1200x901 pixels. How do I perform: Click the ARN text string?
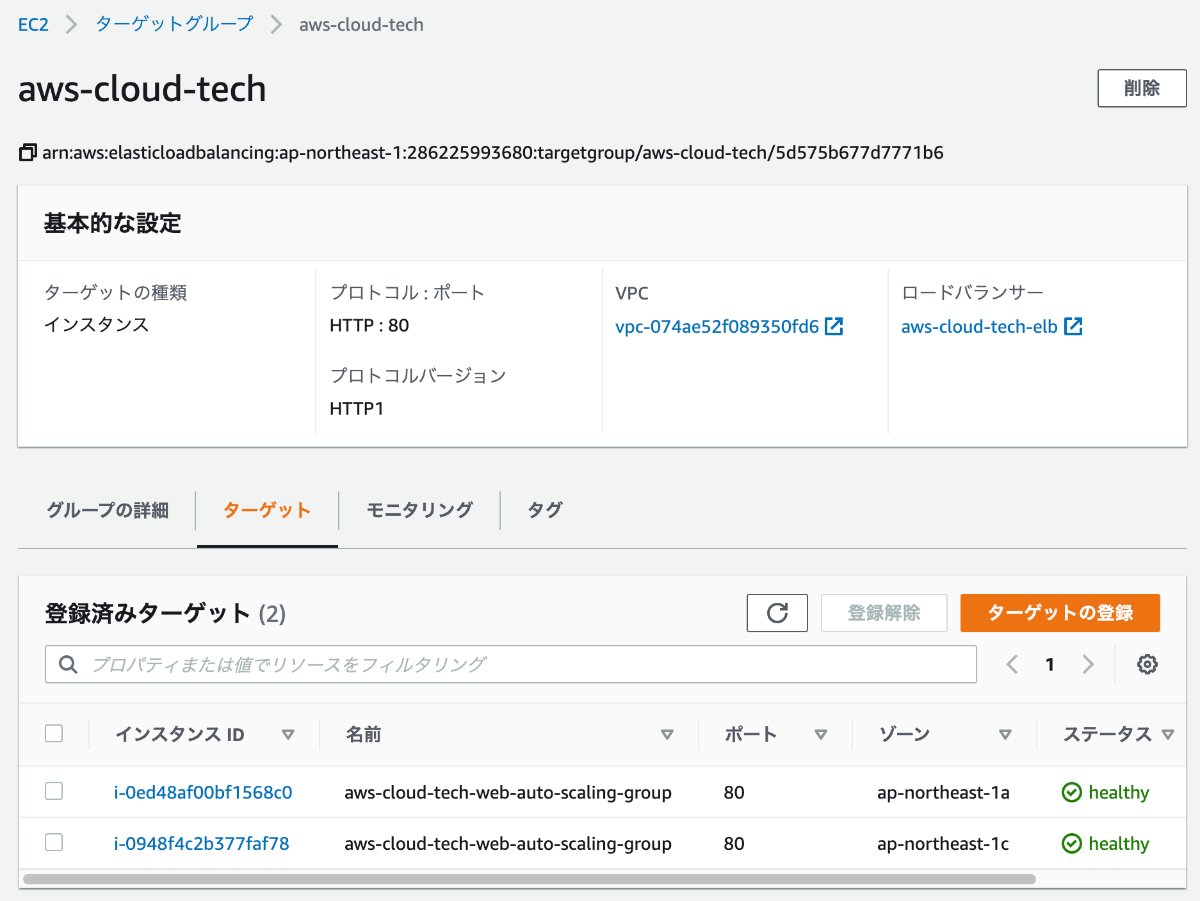pyautogui.click(x=493, y=153)
